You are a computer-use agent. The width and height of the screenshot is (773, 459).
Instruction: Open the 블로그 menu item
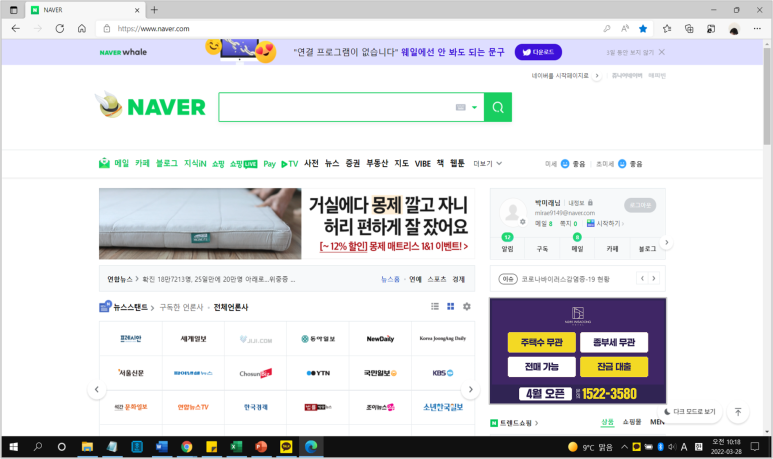click(167, 163)
